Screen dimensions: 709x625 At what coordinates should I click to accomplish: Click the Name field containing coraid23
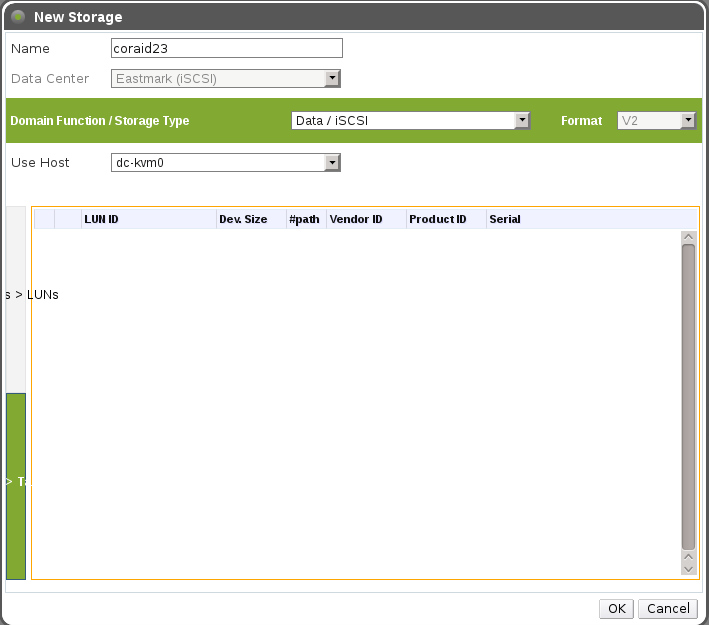[227, 48]
